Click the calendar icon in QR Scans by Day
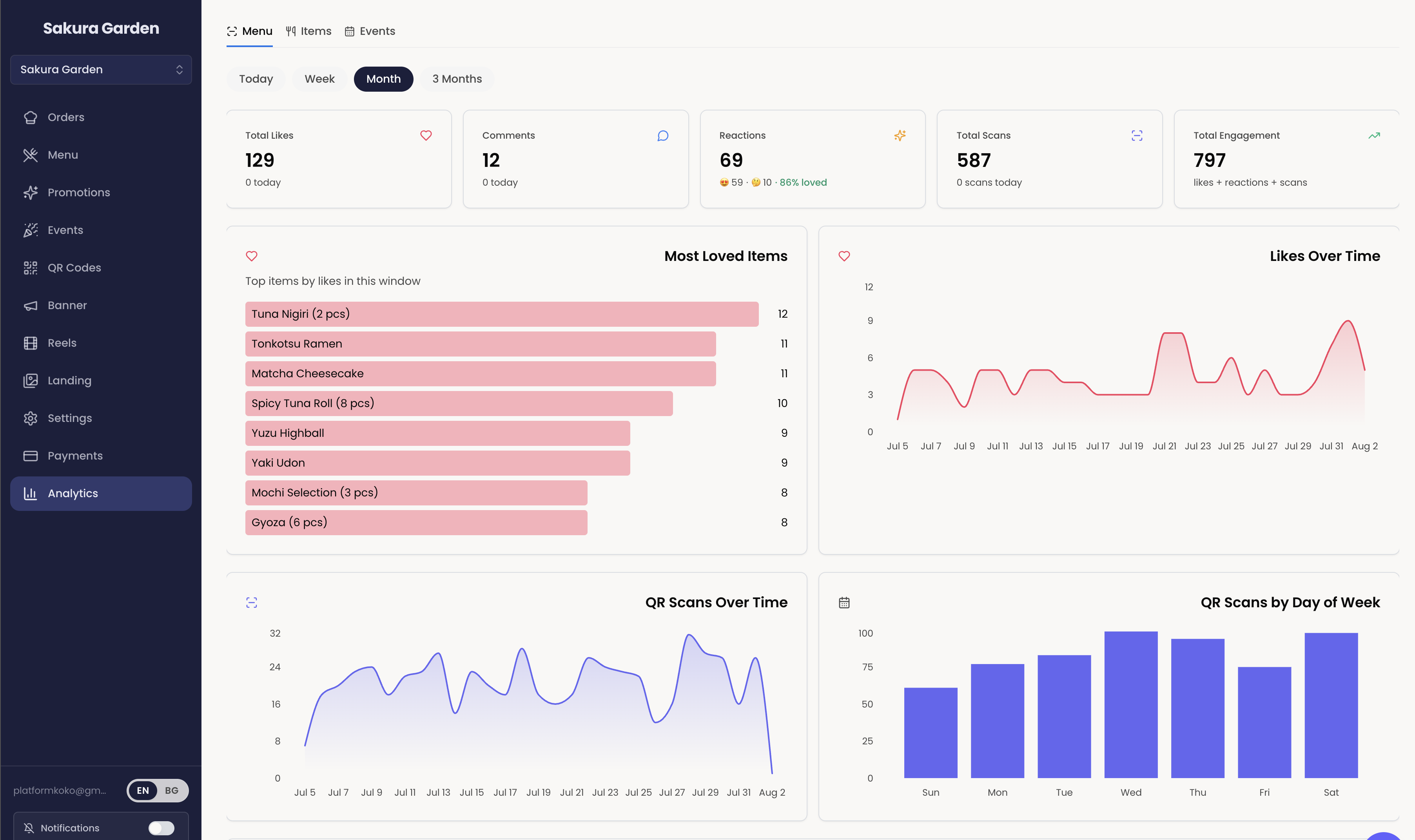The image size is (1415, 840). point(844,603)
